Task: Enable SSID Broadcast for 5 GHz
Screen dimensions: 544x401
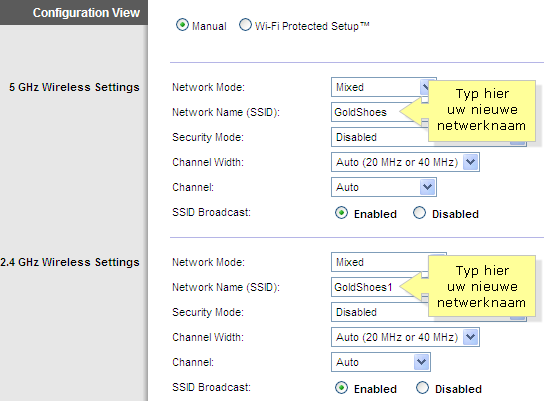Action: pos(341,213)
